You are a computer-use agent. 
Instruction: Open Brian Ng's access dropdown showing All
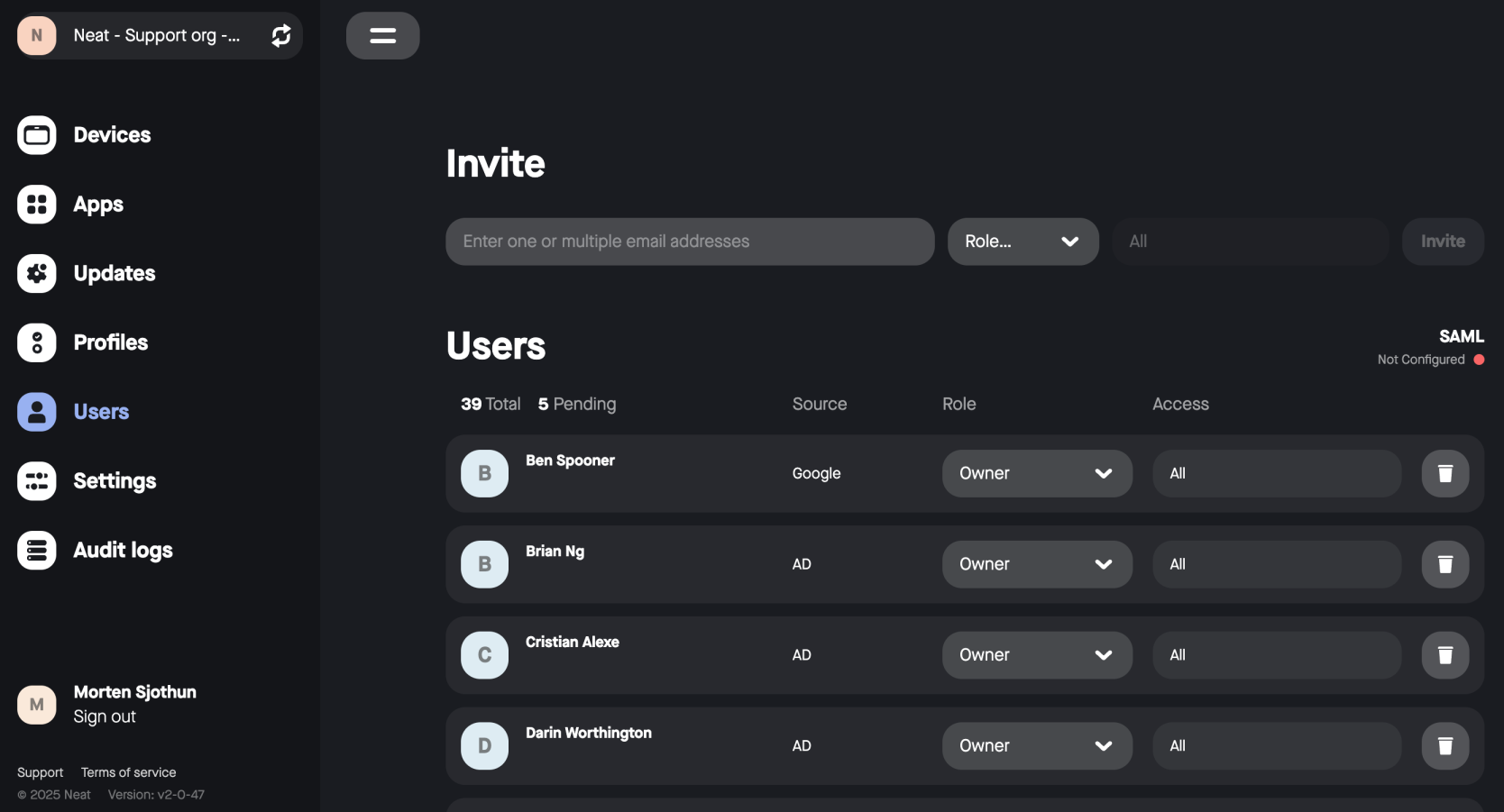pyautogui.click(x=1275, y=564)
